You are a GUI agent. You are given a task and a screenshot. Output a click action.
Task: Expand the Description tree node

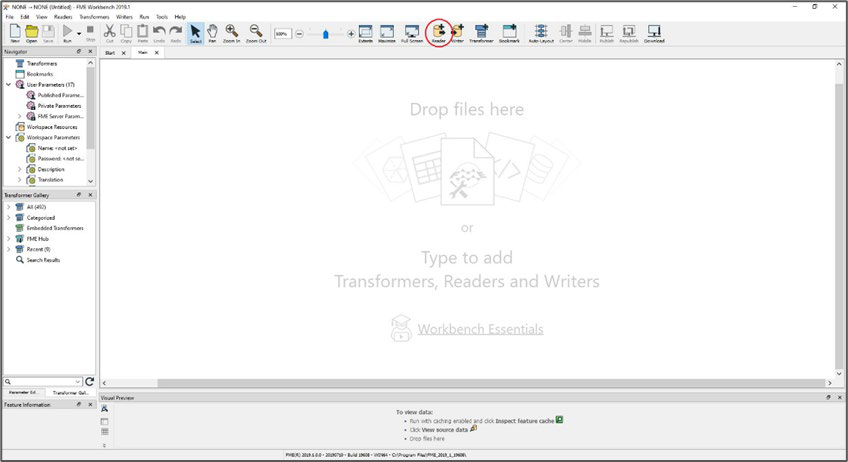(19, 169)
